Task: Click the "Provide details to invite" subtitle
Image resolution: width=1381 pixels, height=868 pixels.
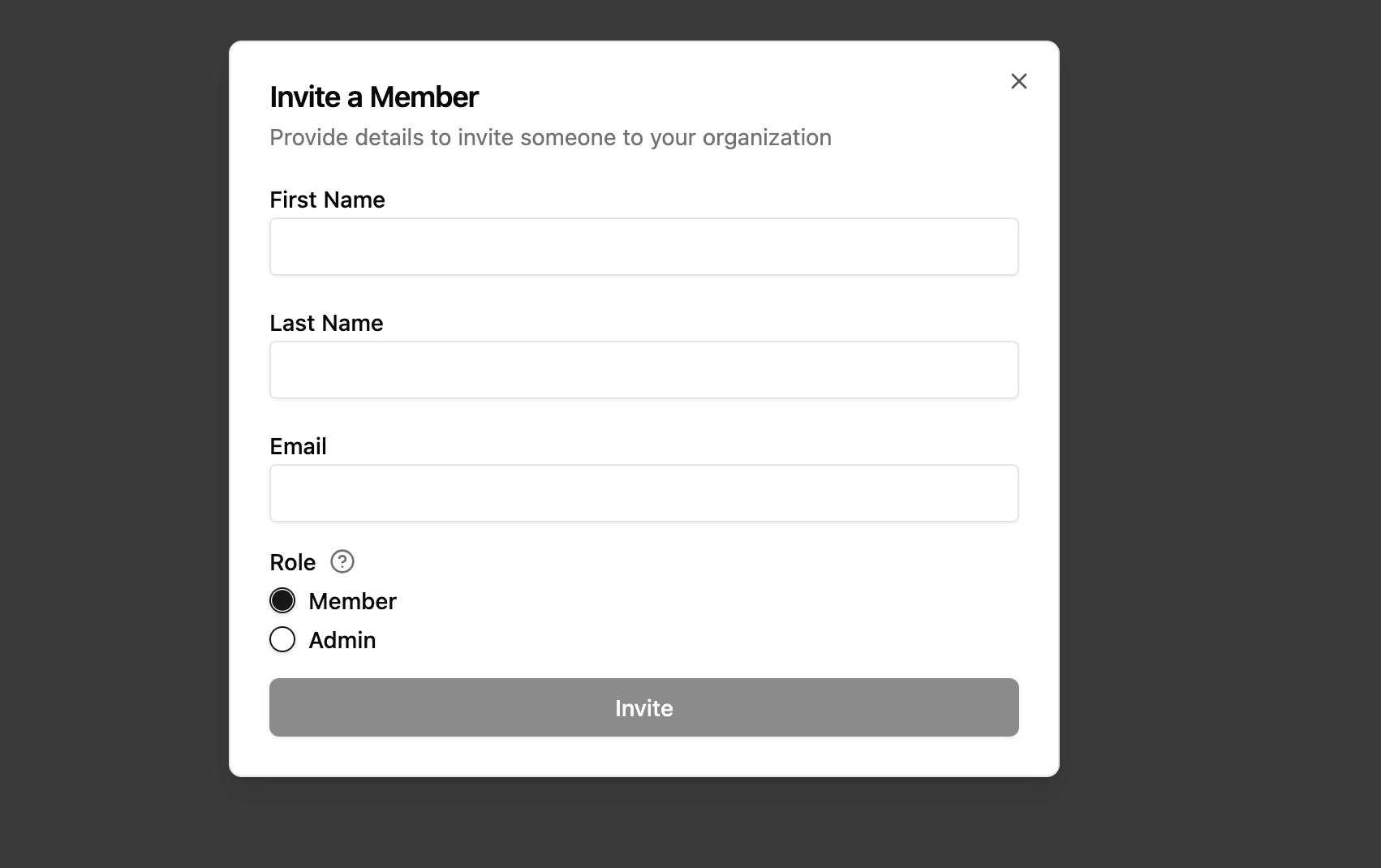Action: pyautogui.click(x=550, y=138)
